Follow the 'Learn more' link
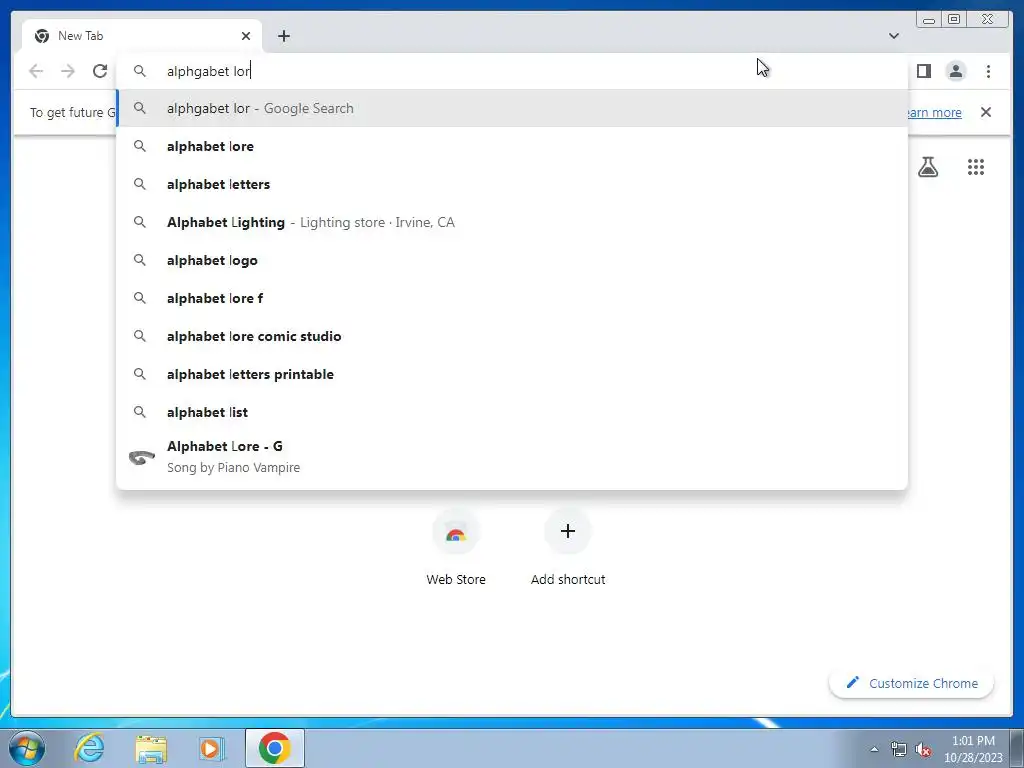 coord(934,112)
